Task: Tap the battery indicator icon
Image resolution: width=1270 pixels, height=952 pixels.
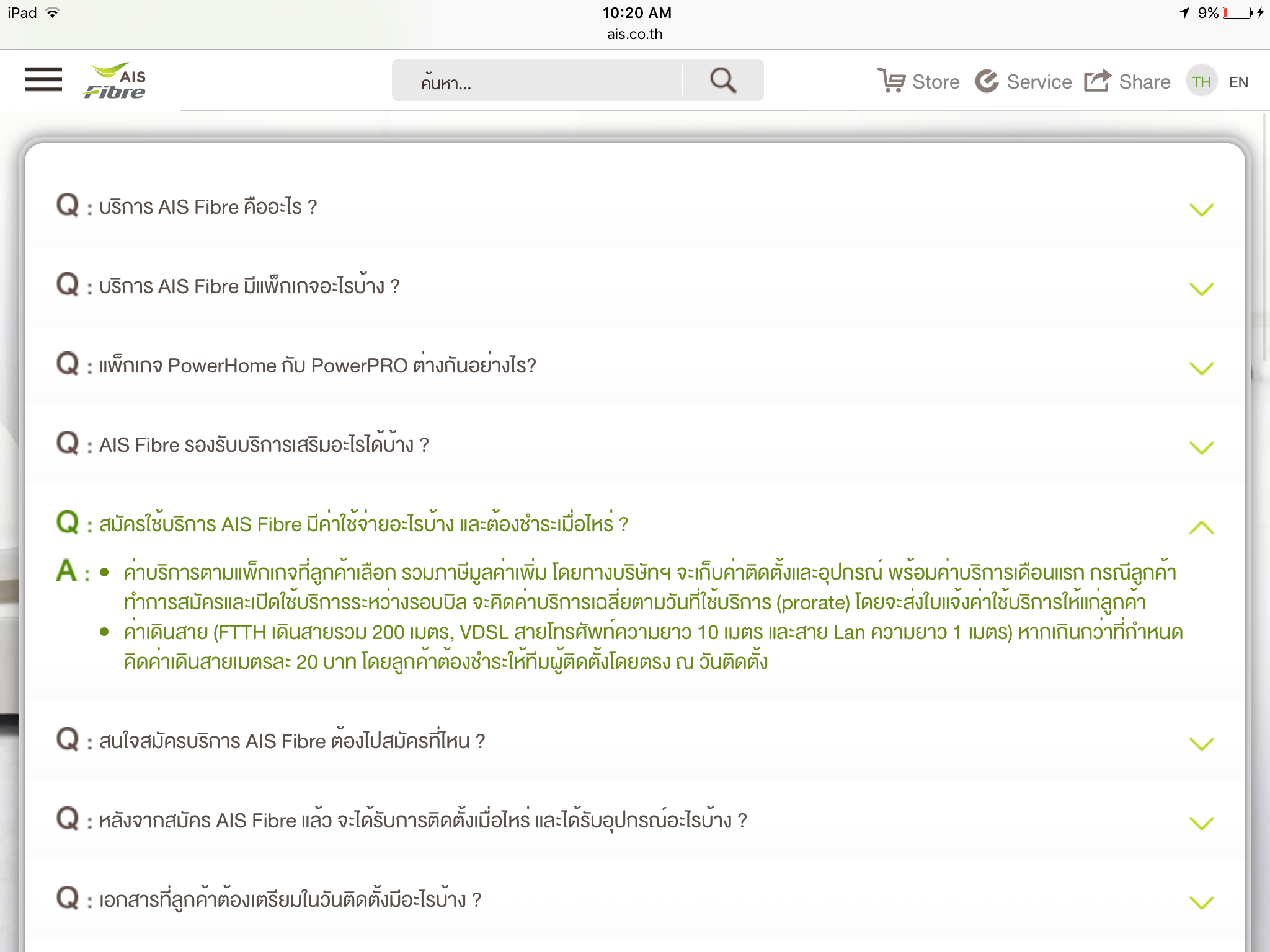Action: point(1239,12)
